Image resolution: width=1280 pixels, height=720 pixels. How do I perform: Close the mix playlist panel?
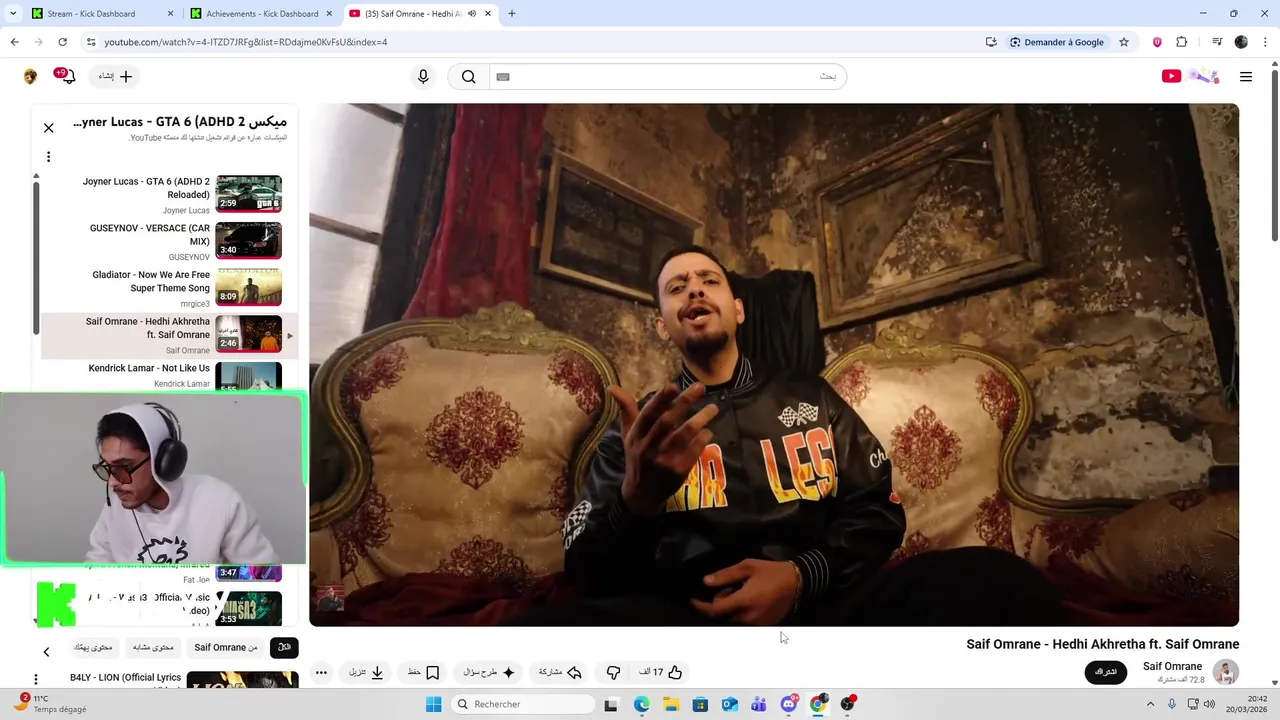(48, 128)
